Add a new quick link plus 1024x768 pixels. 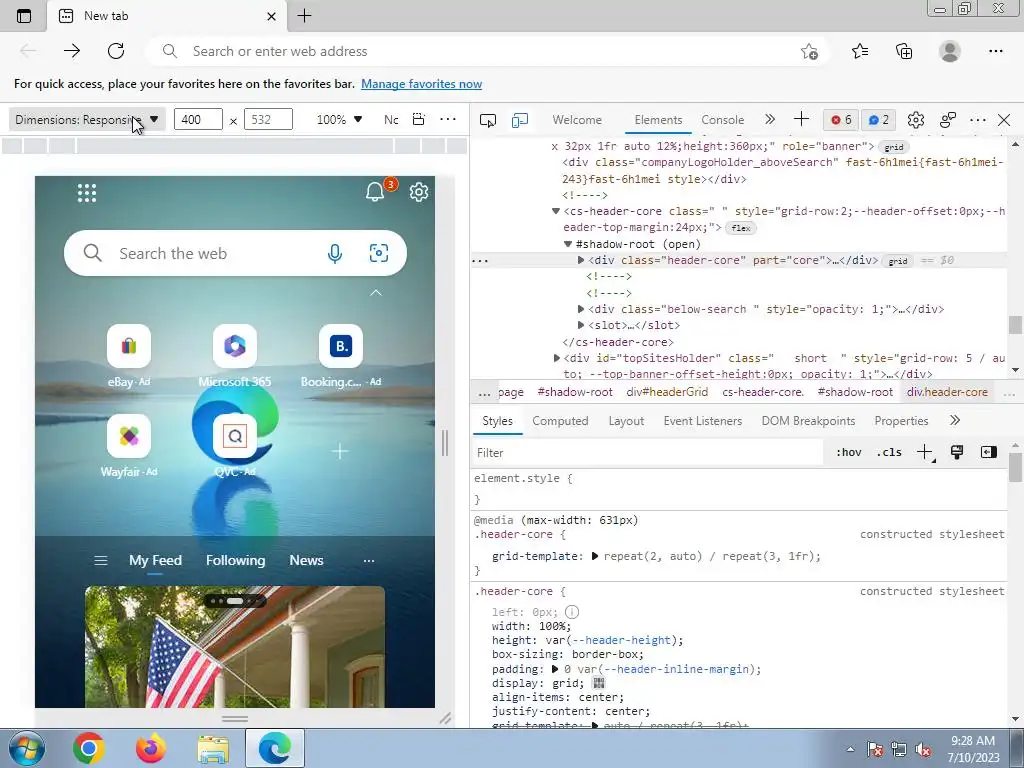click(x=340, y=451)
